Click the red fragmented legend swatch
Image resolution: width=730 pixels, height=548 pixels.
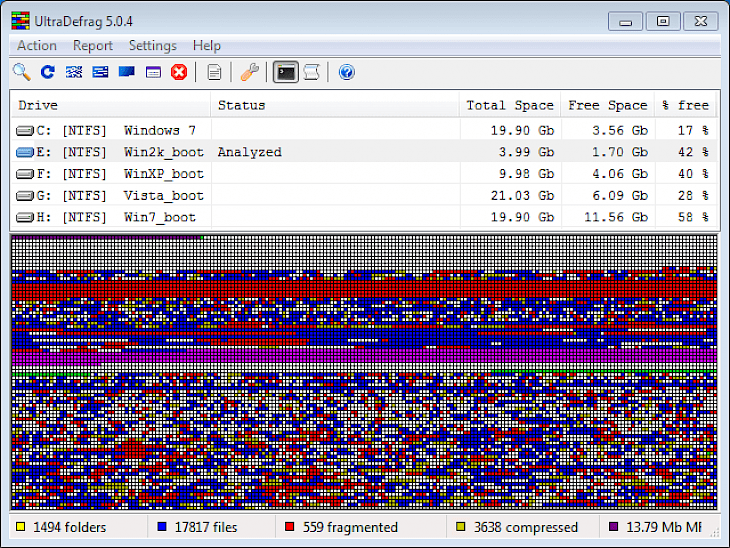point(290,527)
